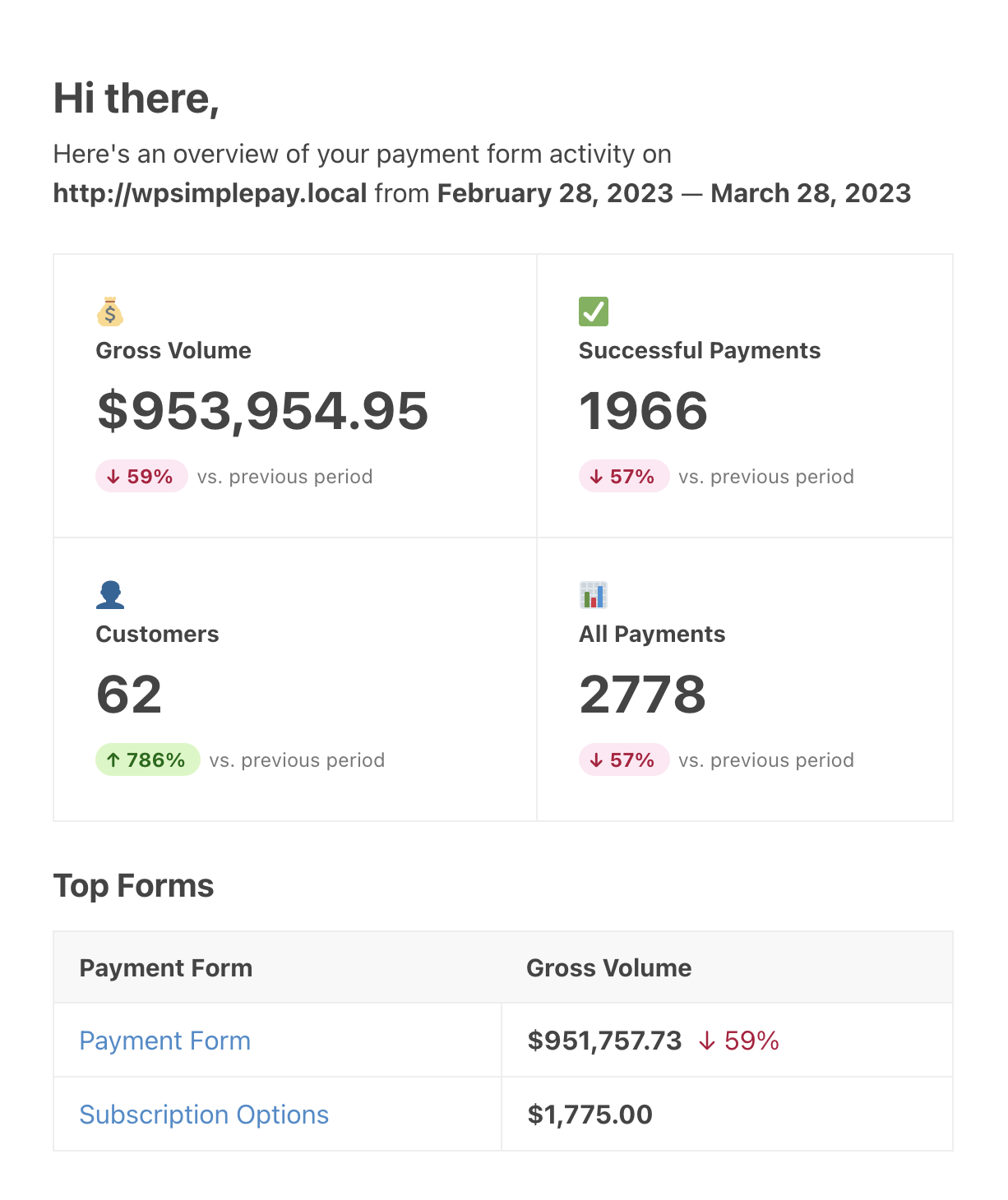Image resolution: width=1008 pixels, height=1200 pixels.
Task: Select the $953,954.95 gross volume amount
Action: [x=262, y=411]
